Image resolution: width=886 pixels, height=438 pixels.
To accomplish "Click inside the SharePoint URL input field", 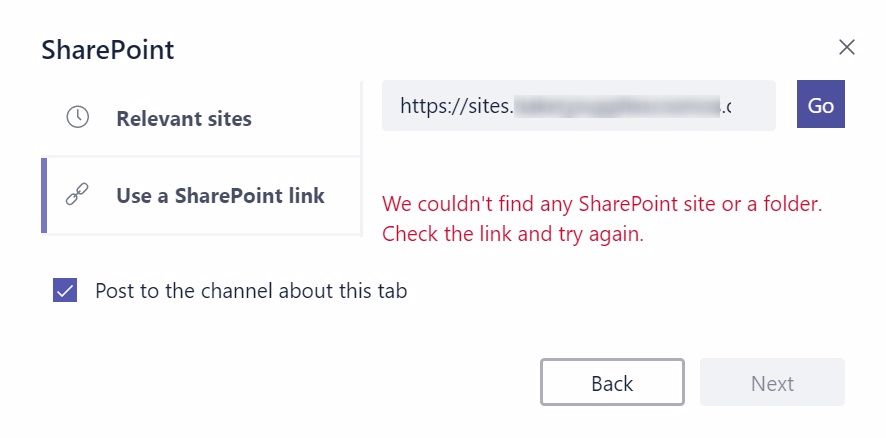I will pyautogui.click(x=579, y=105).
